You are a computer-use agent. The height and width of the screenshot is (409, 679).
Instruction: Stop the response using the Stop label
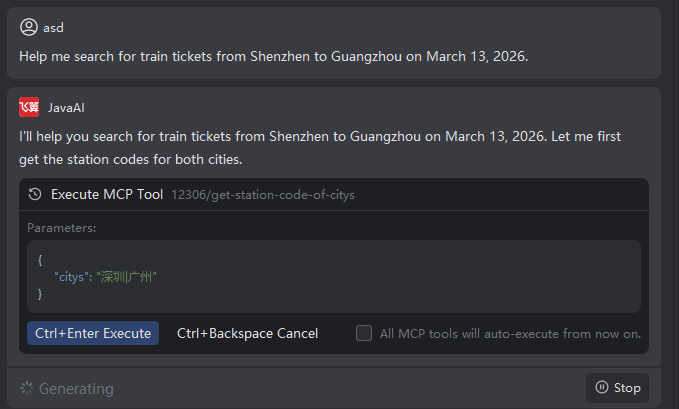pos(627,387)
